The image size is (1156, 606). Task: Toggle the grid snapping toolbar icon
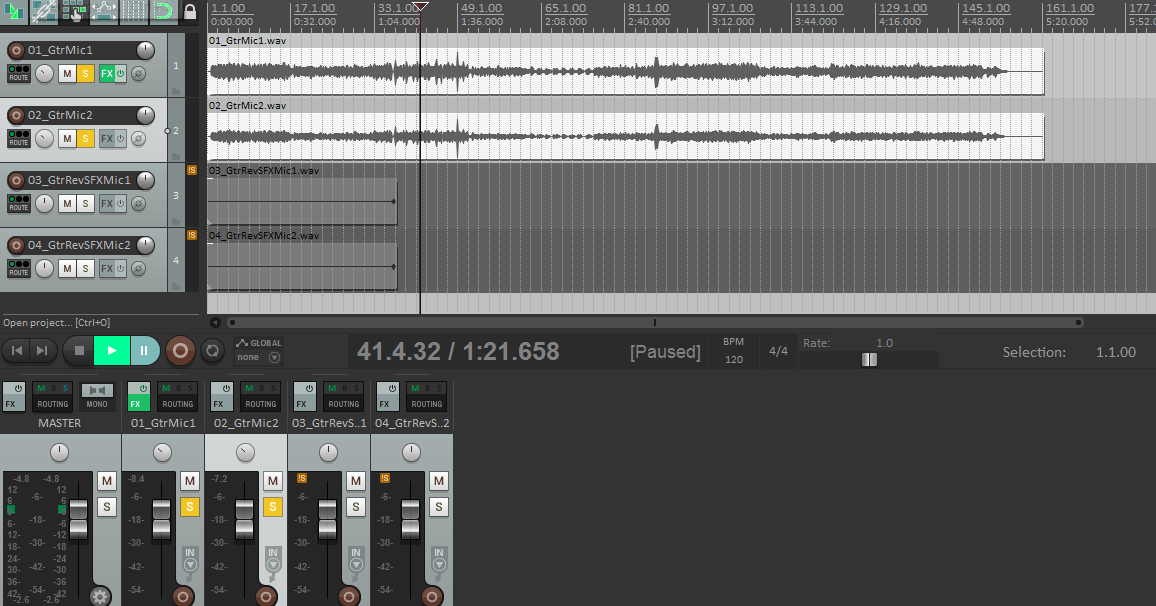(133, 13)
